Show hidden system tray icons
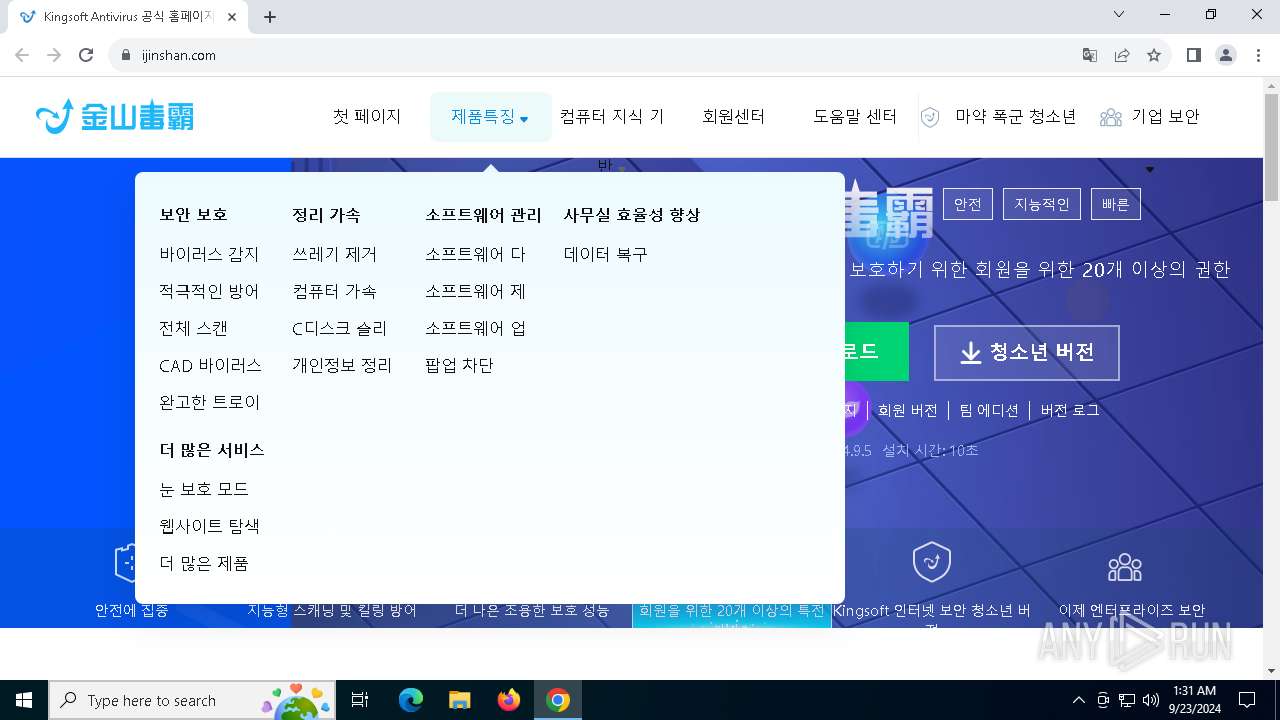 tap(1078, 700)
